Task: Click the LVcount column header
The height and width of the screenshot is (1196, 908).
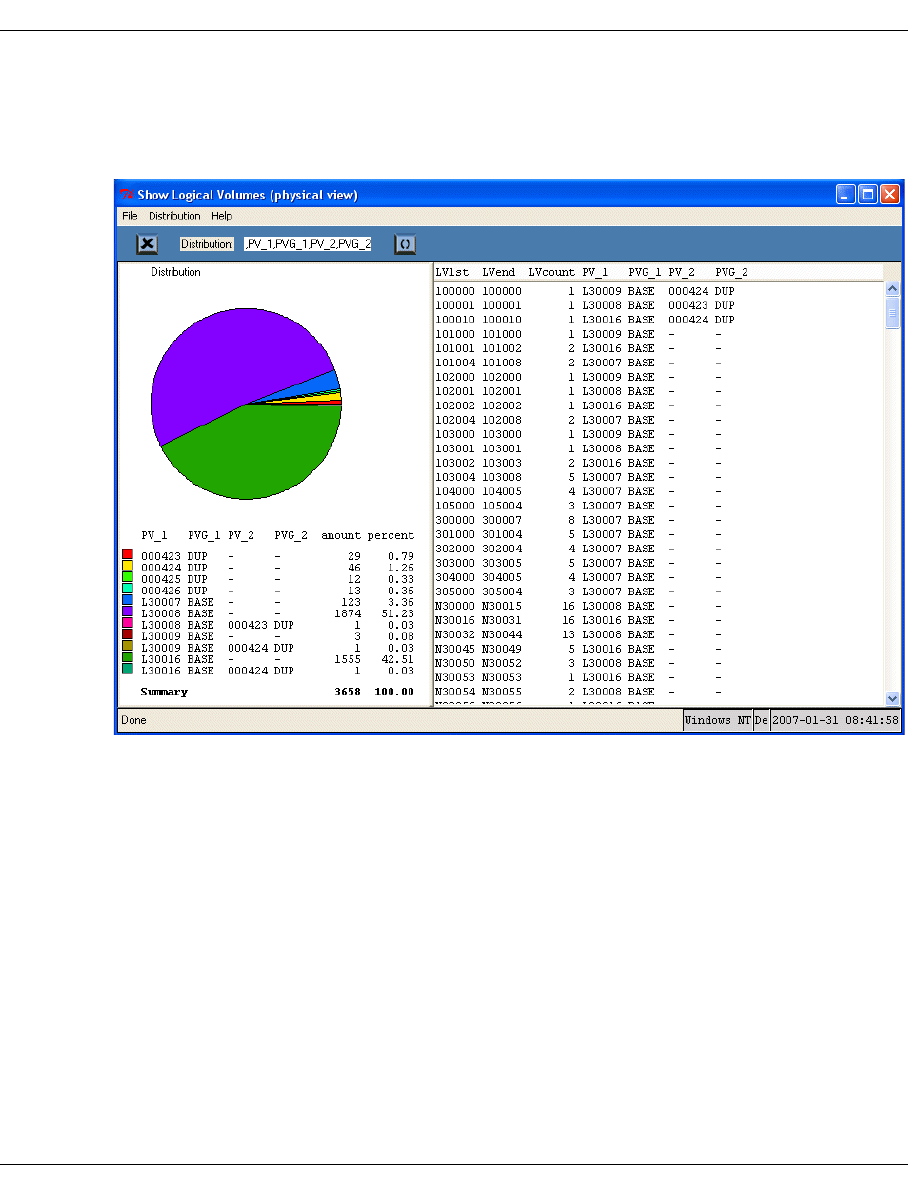Action: (x=552, y=272)
